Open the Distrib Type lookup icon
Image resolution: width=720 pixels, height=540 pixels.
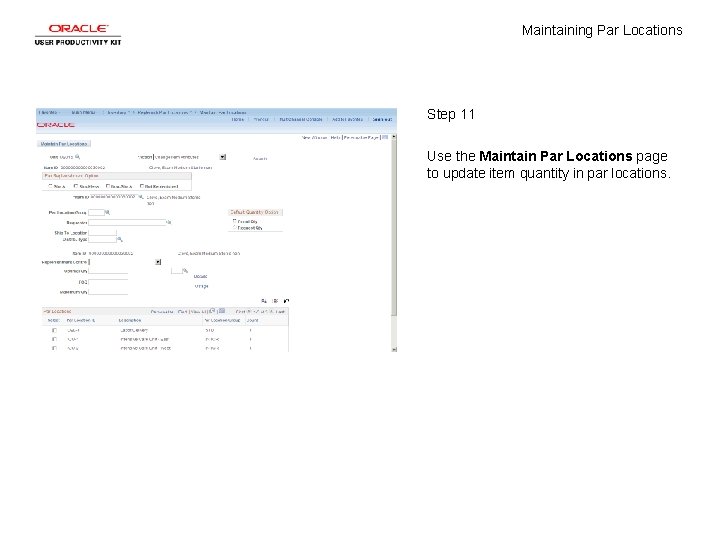(x=120, y=239)
